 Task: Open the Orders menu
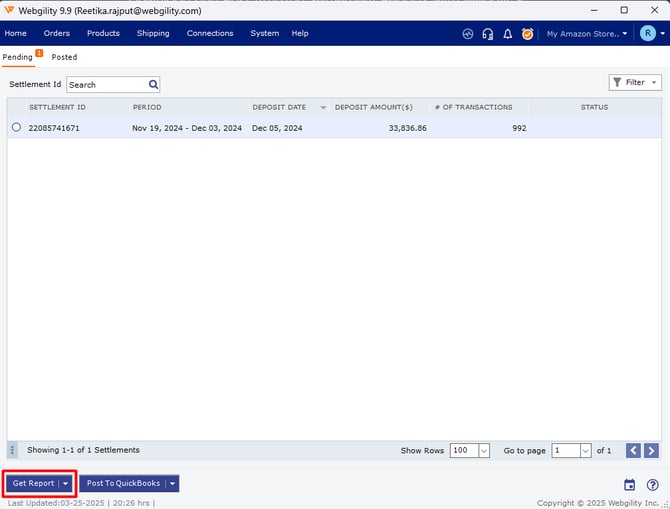click(57, 33)
